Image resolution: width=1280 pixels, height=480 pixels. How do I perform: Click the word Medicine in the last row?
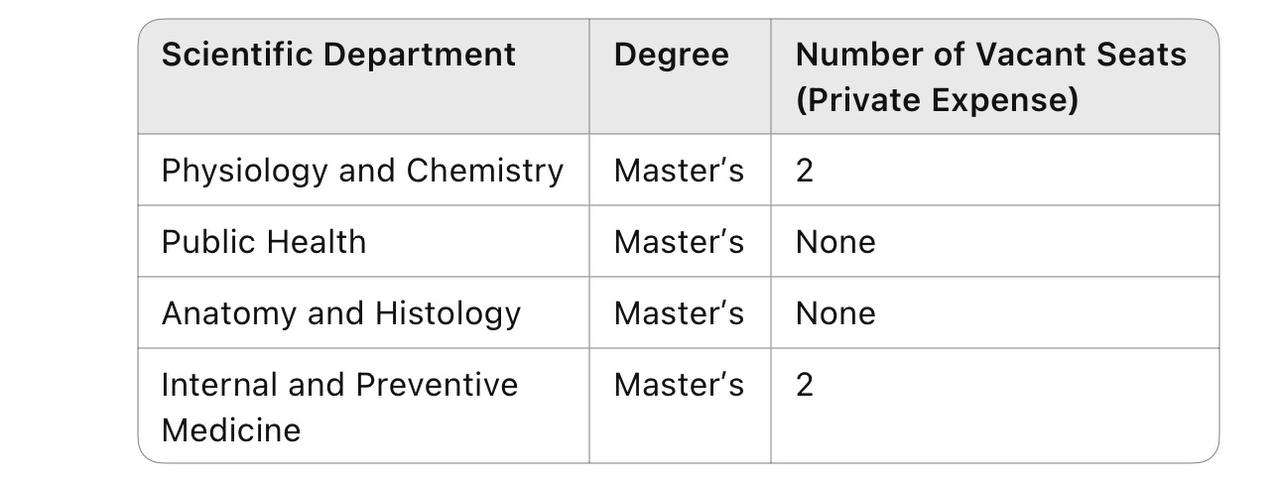[230, 430]
